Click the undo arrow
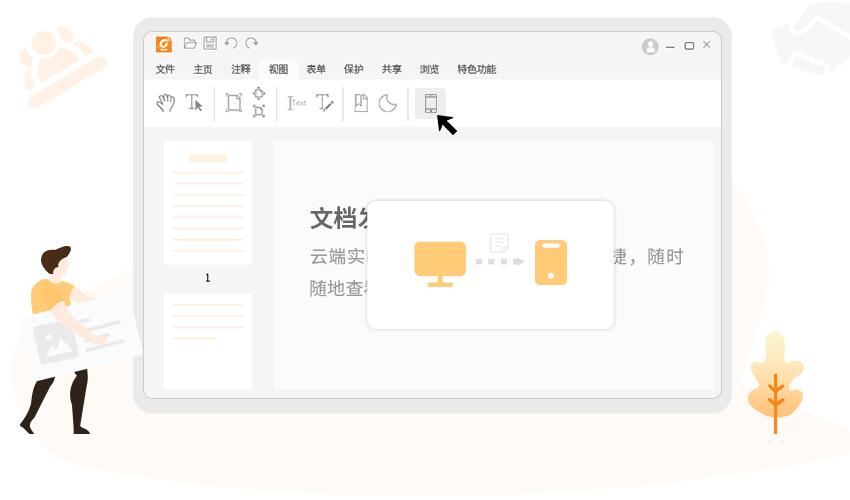 coord(231,43)
